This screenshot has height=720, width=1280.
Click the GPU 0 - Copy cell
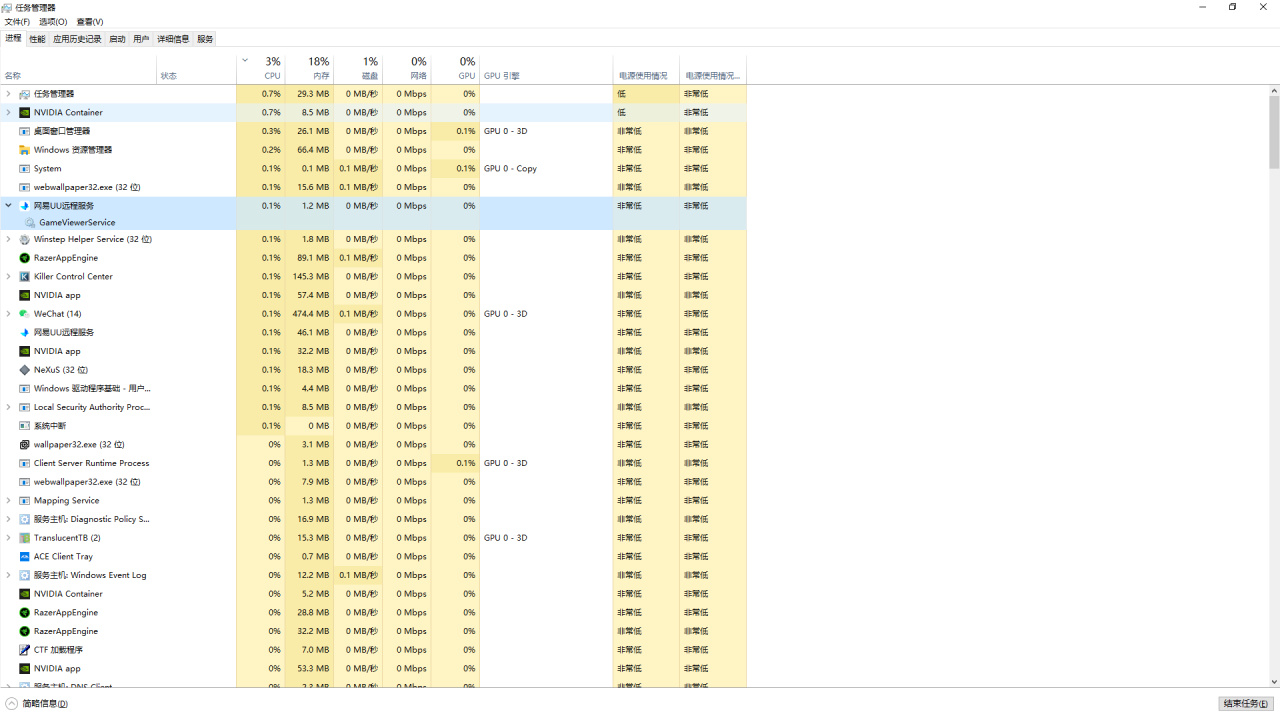[x=546, y=168]
